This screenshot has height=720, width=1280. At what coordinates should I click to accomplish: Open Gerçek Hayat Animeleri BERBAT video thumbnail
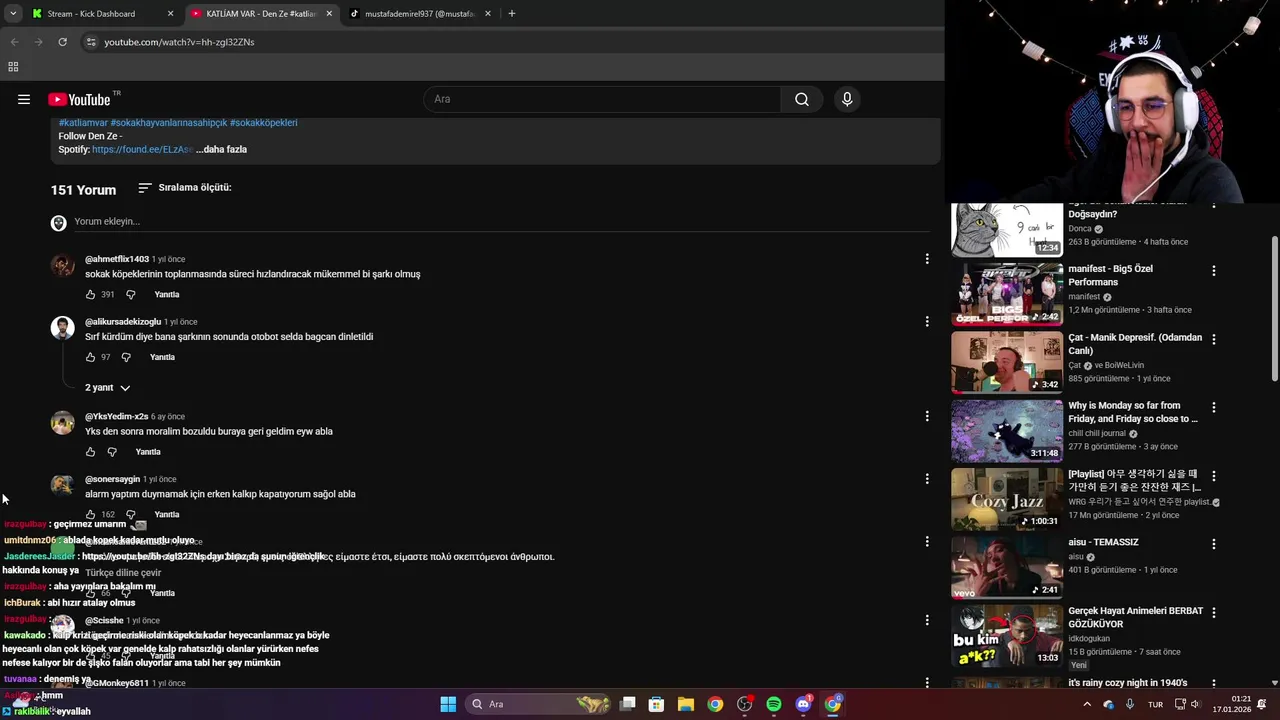click(1007, 636)
